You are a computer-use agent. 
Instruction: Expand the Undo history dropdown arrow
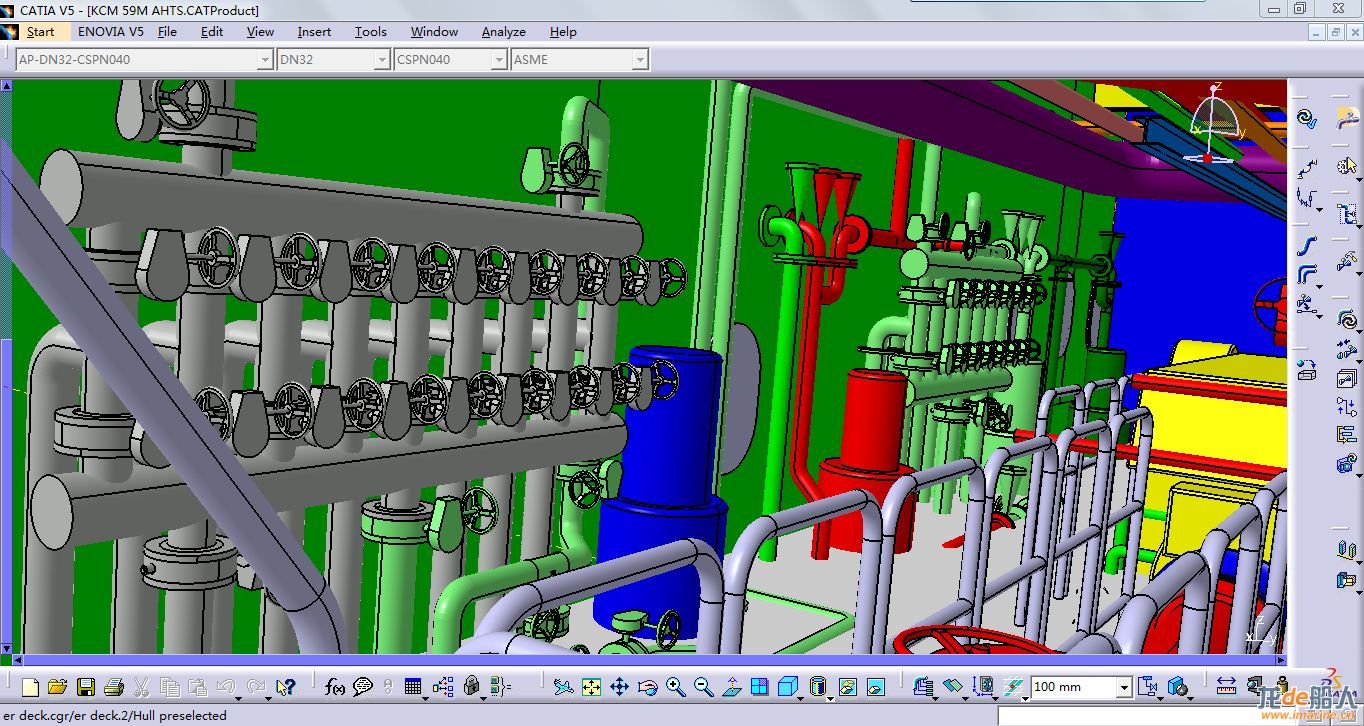[239, 697]
